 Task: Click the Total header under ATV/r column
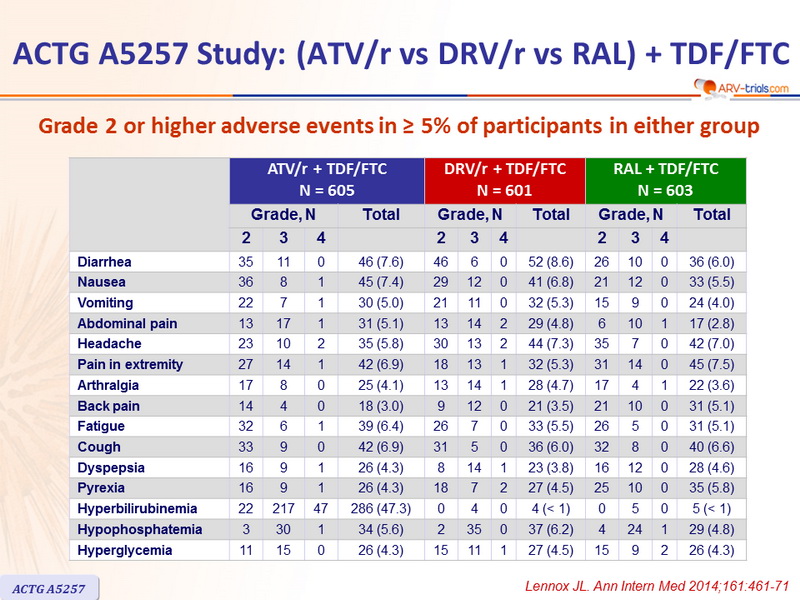coord(381,215)
